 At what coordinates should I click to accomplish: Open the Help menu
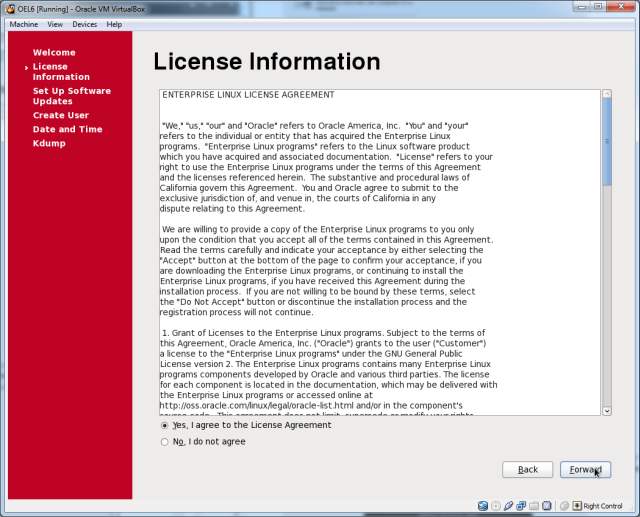[x=114, y=24]
